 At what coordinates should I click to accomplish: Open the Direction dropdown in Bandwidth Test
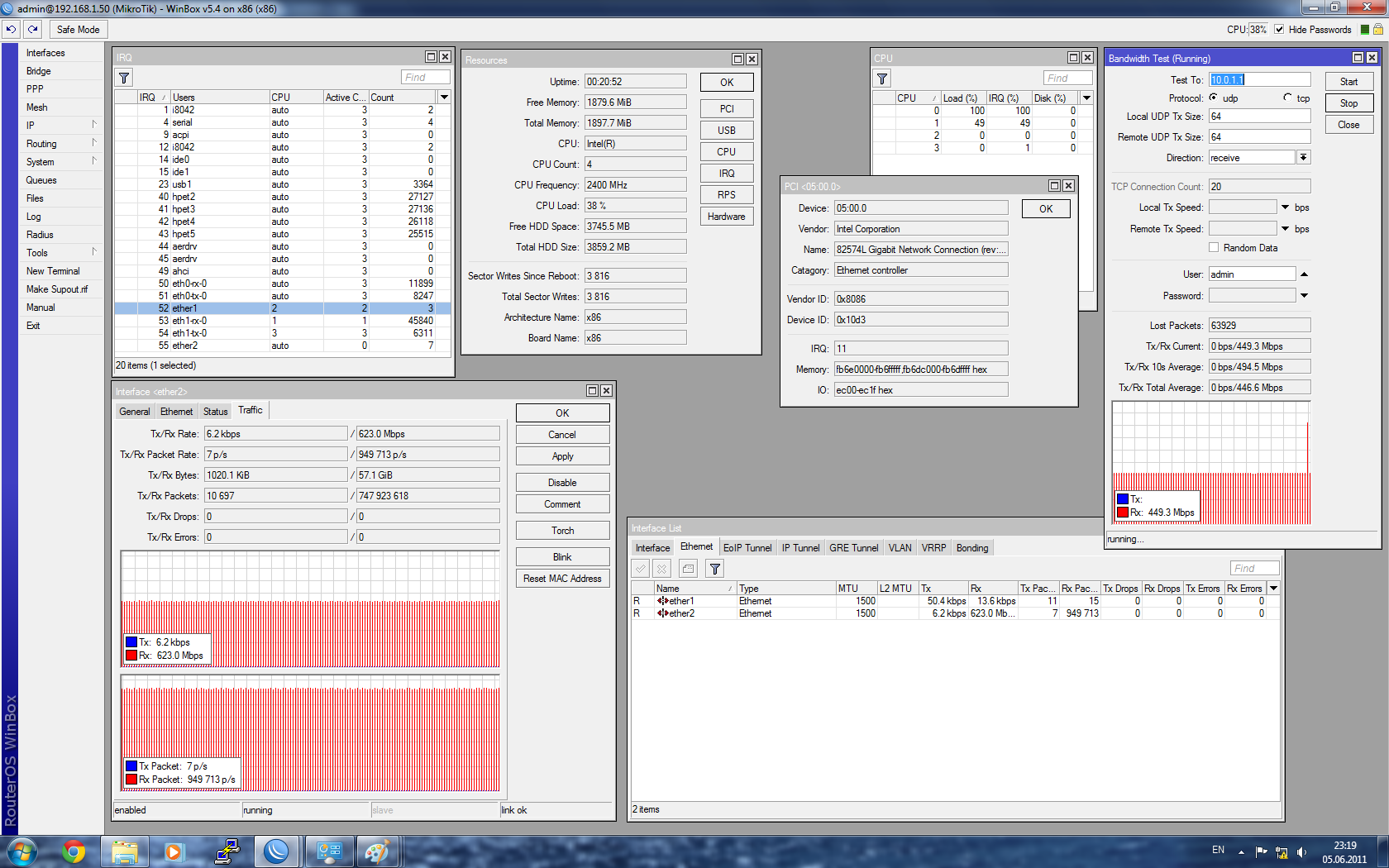coord(1303,158)
